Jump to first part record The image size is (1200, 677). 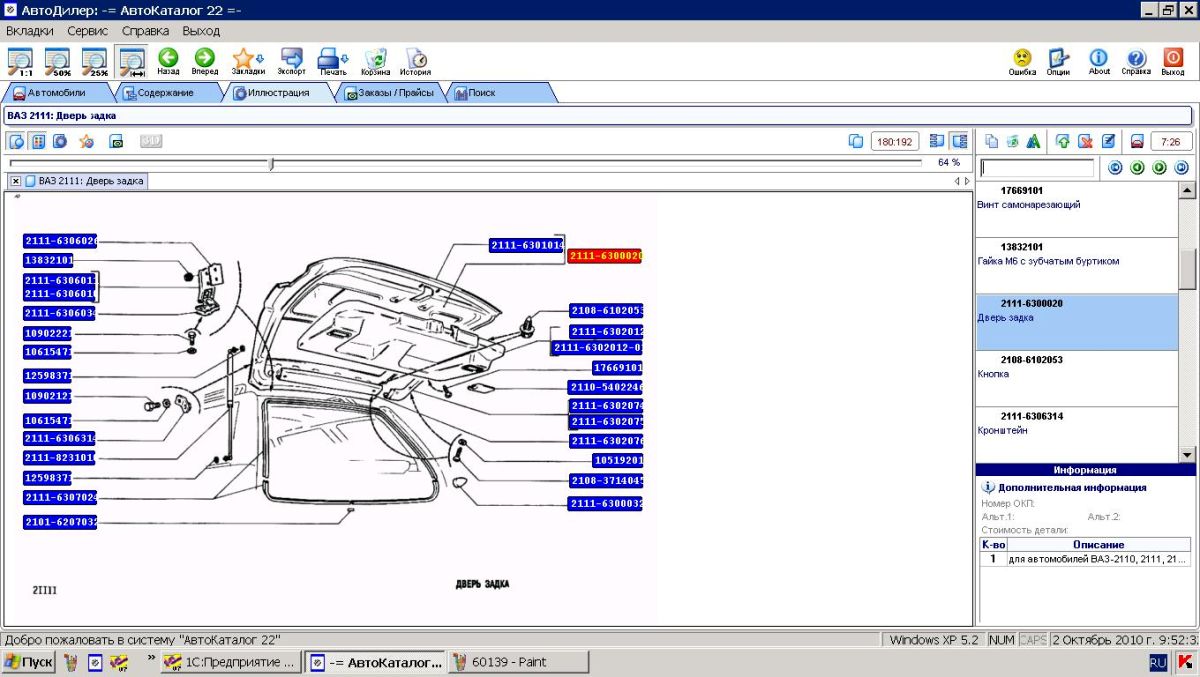[x=1115, y=167]
